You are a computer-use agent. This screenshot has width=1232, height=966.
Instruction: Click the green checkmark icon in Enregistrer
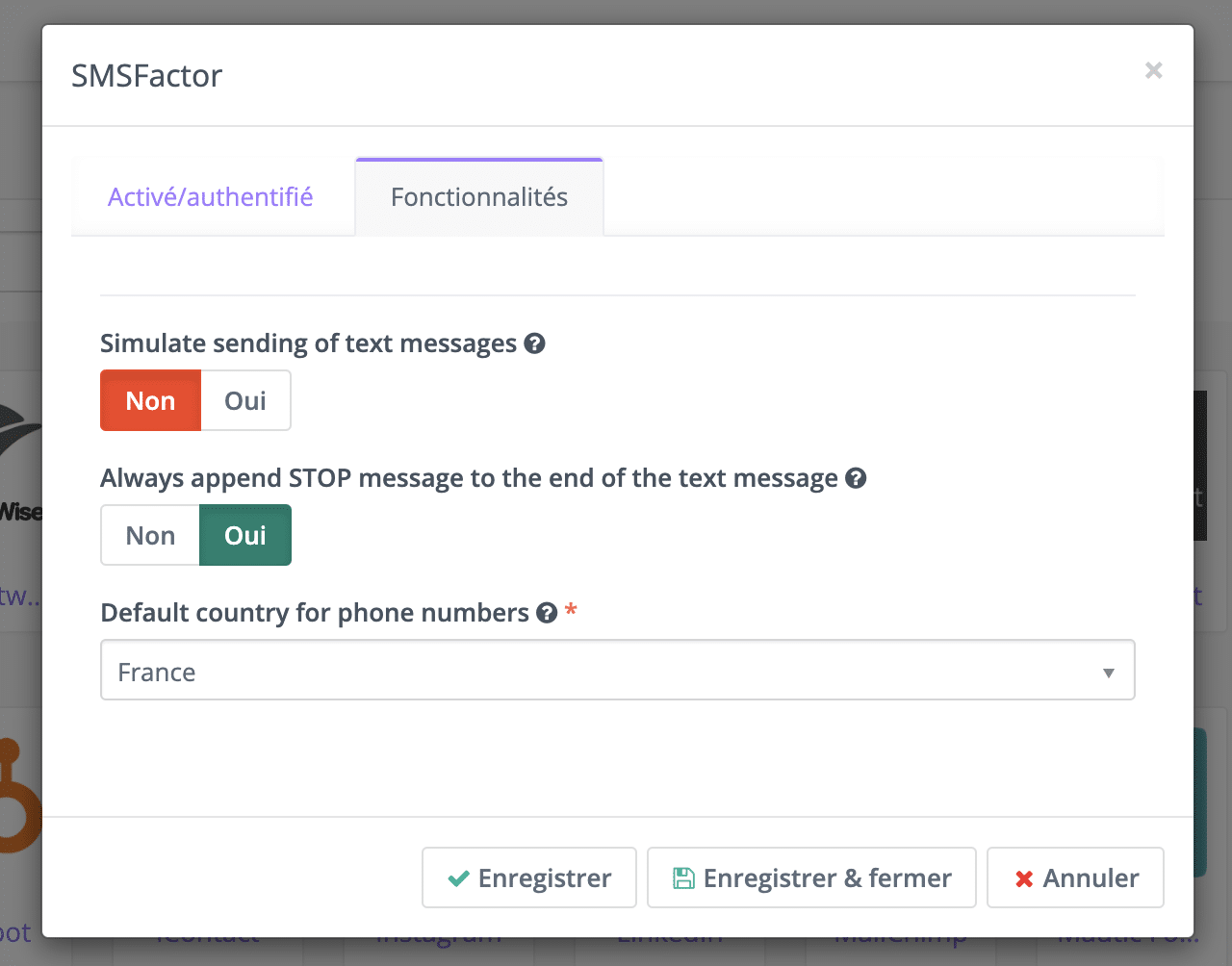pos(460,877)
